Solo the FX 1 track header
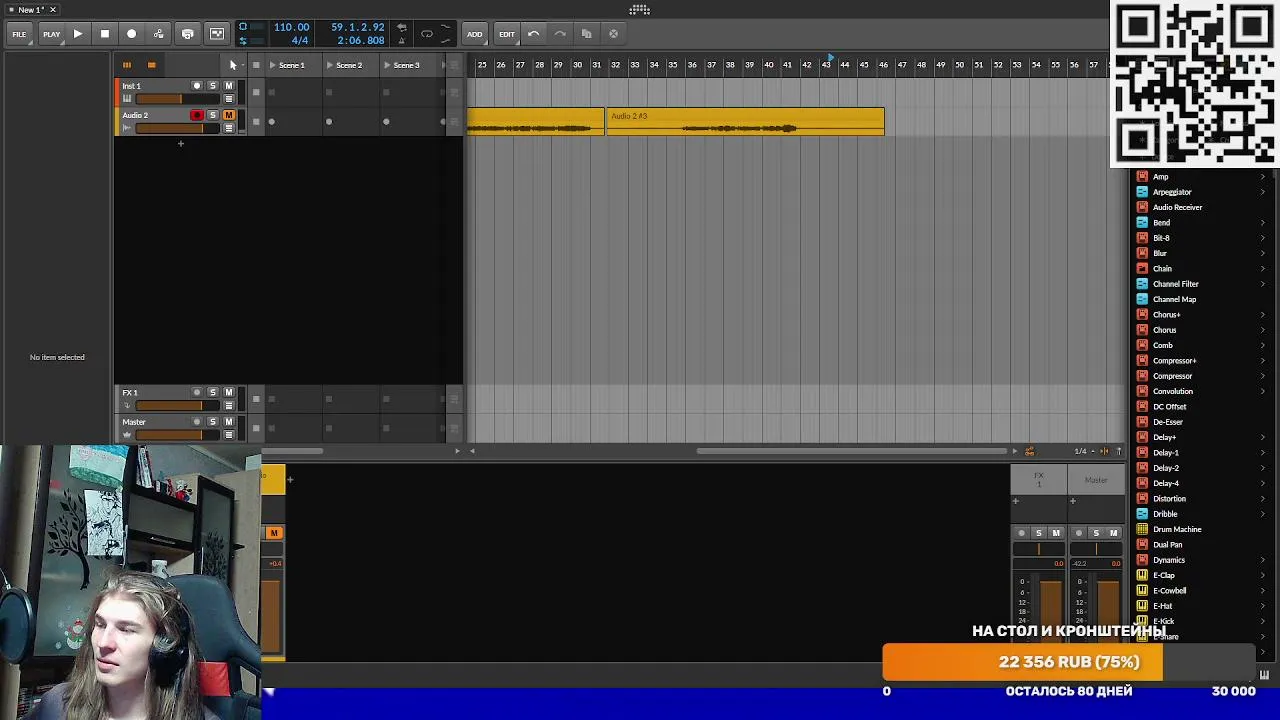The height and width of the screenshot is (720, 1280). click(x=212, y=393)
